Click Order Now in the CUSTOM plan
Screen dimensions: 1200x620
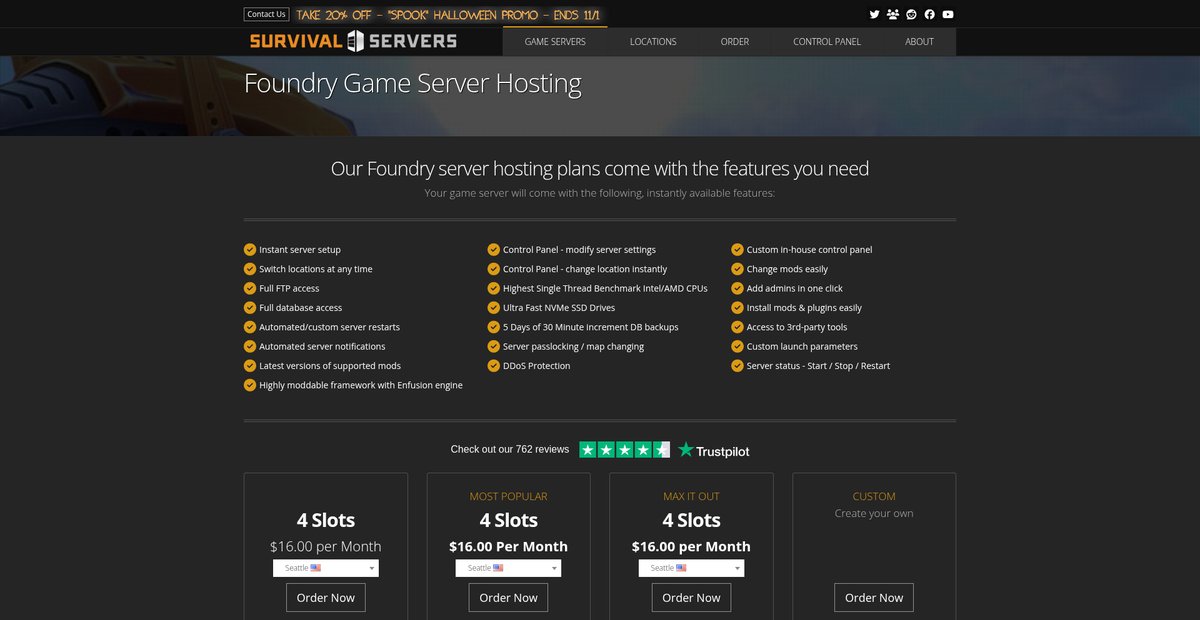(x=874, y=598)
